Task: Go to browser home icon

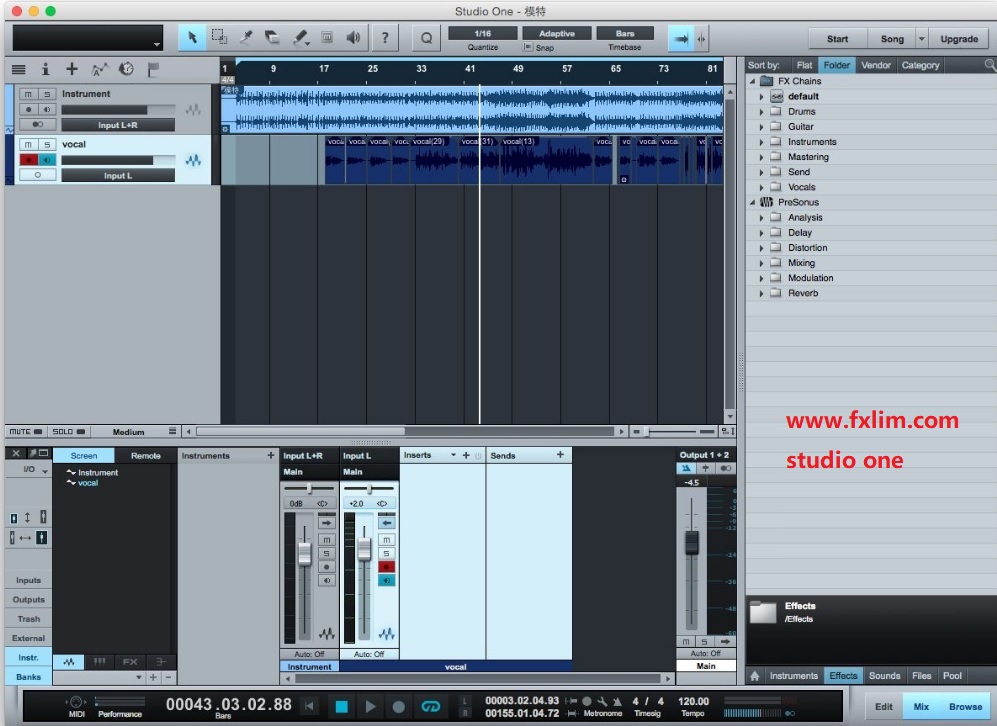Action: point(754,676)
